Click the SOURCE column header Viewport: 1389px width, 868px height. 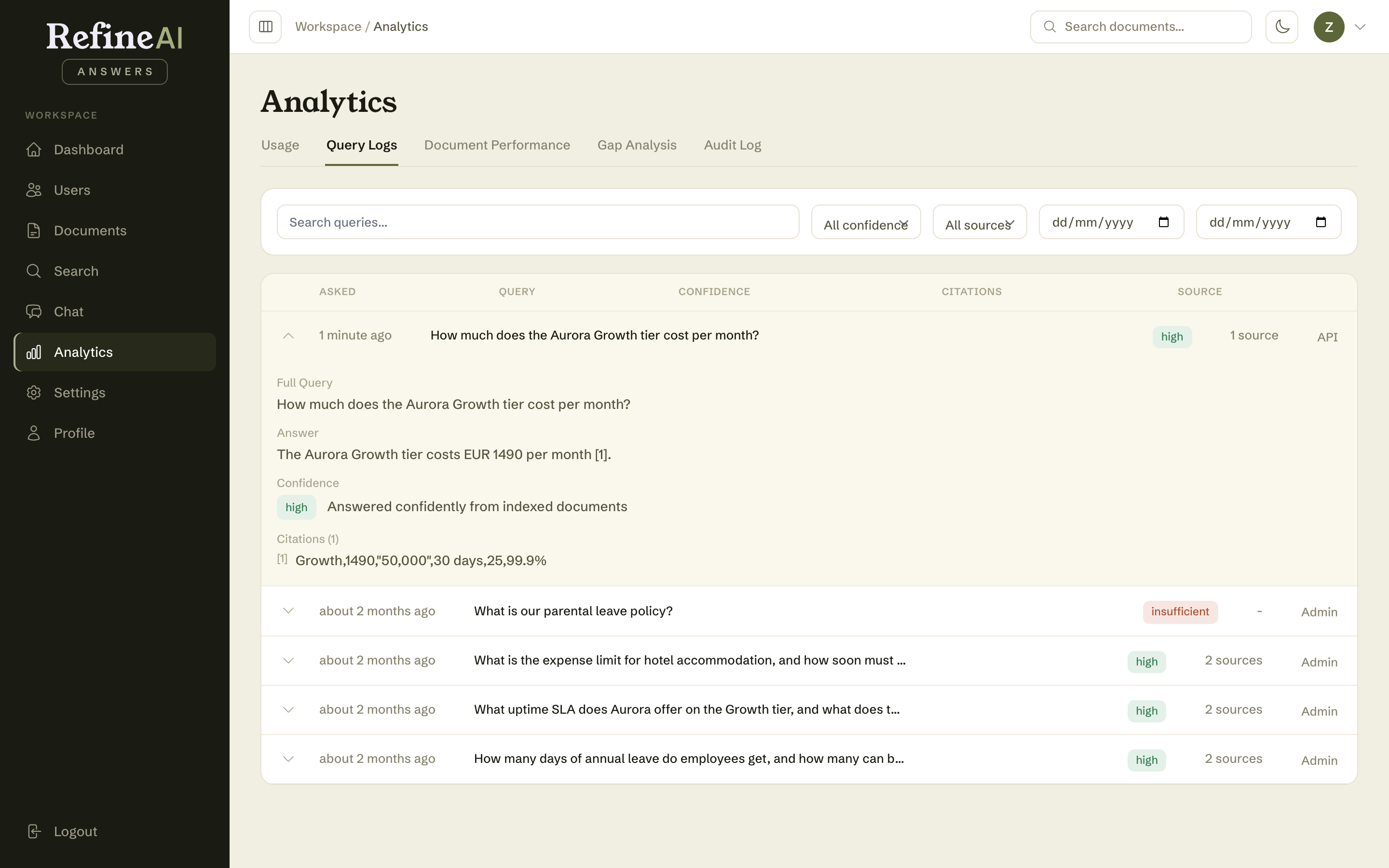pos(1199,292)
